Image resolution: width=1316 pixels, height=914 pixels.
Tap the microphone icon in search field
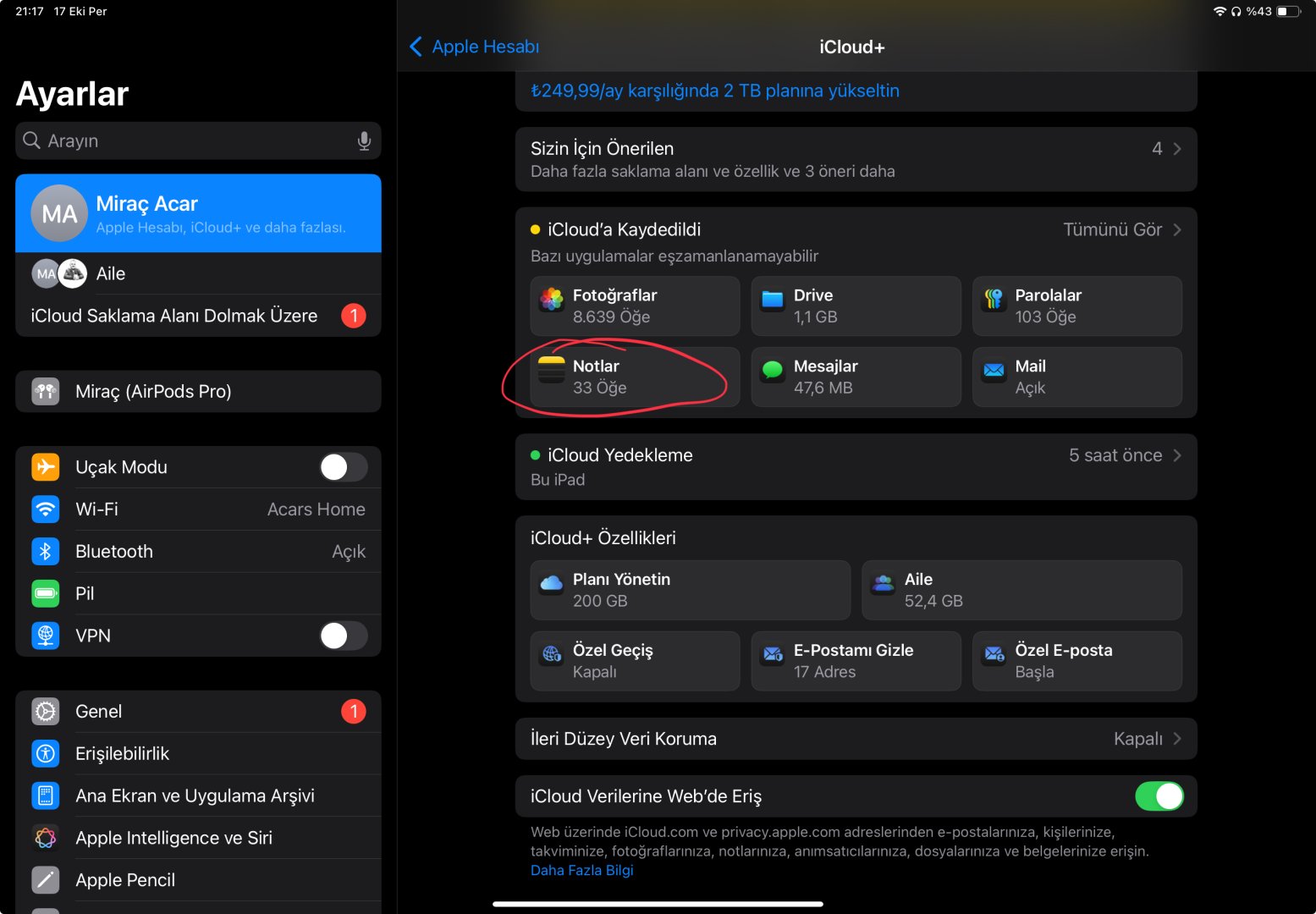click(364, 140)
